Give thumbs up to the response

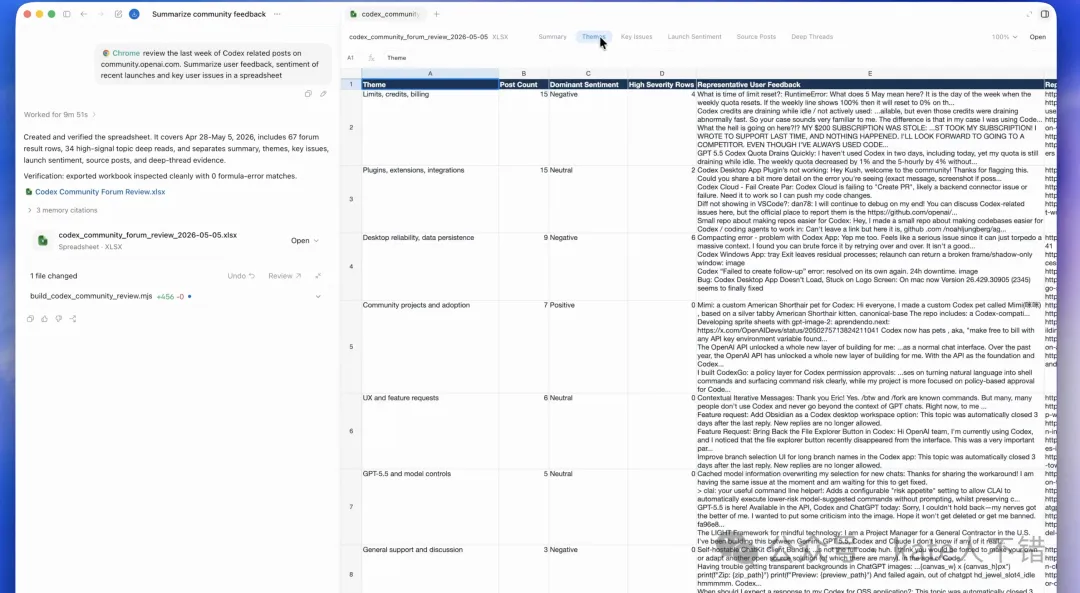tap(45, 319)
